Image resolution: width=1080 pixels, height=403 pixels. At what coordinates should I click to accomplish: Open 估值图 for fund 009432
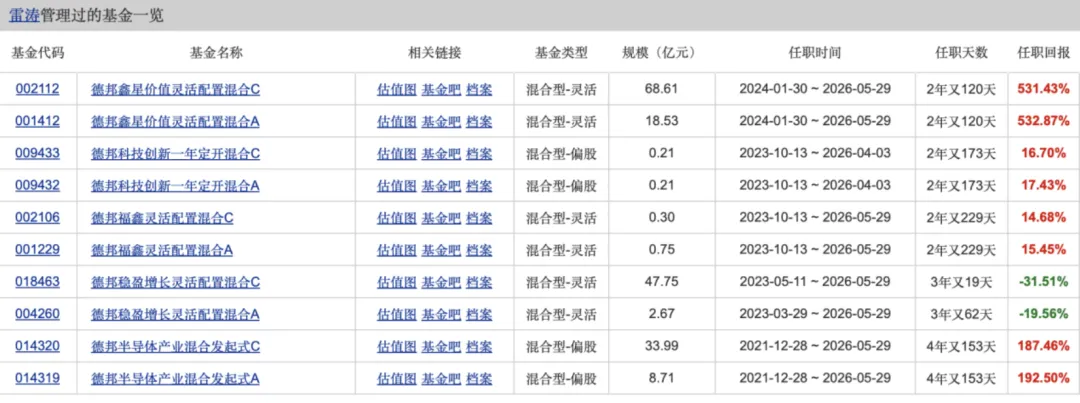click(x=397, y=185)
